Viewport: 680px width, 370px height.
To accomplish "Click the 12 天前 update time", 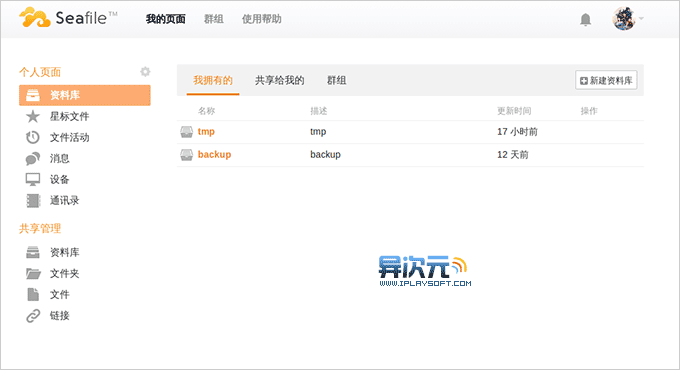I will point(513,154).
